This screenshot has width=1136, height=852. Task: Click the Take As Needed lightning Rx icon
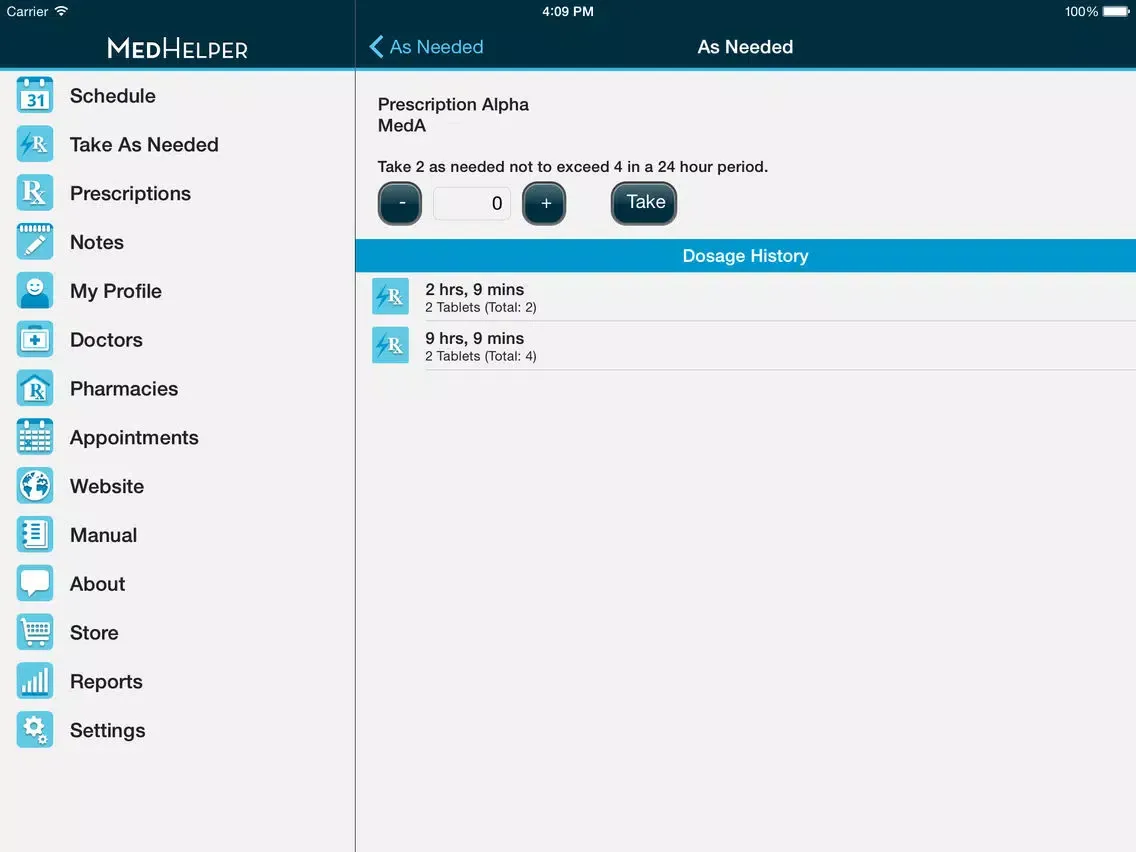[x=35, y=144]
